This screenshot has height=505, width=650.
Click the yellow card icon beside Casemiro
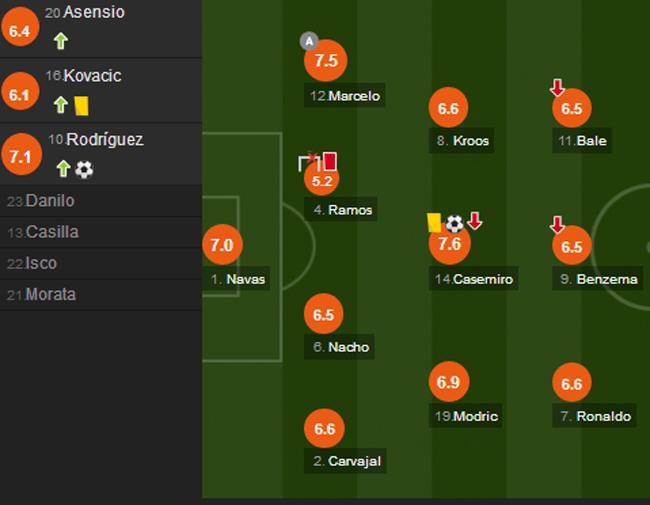pyautogui.click(x=434, y=222)
